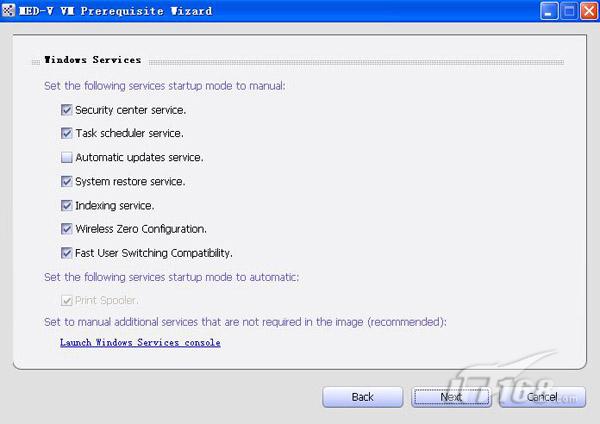This screenshot has height=424, width=600.
Task: Proceed with the Next button
Action: 451,397
